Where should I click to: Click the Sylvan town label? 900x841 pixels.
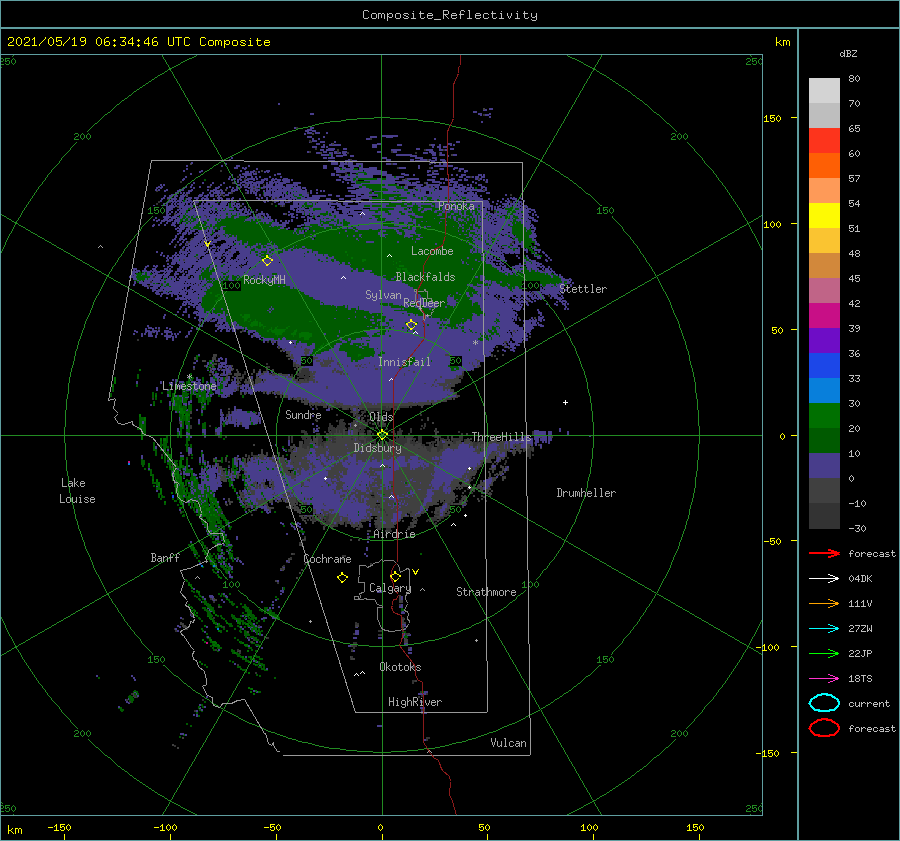click(x=383, y=295)
